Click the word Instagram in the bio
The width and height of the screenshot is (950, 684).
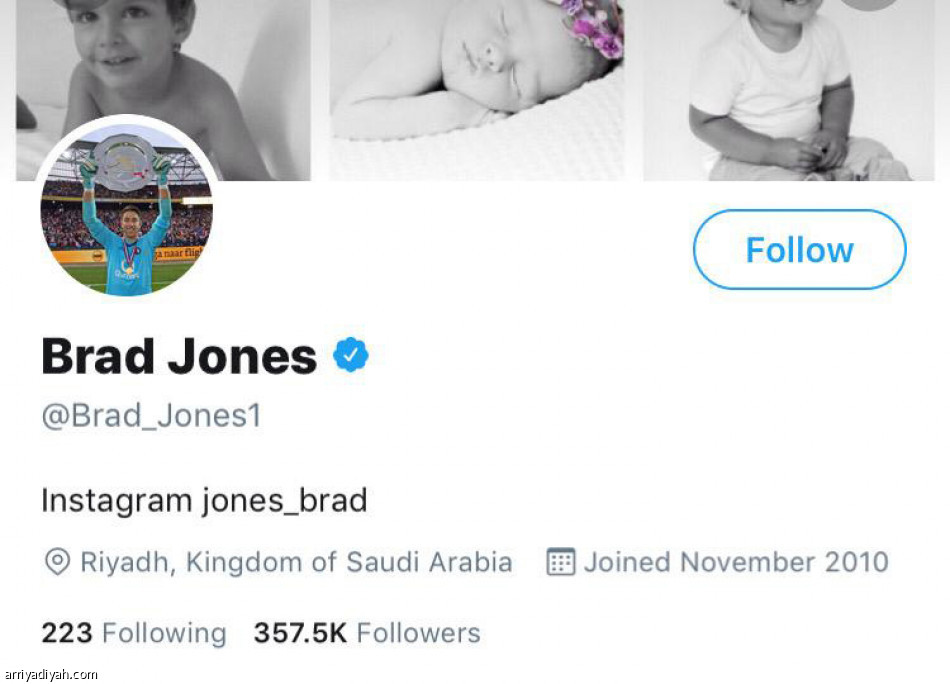click(117, 499)
